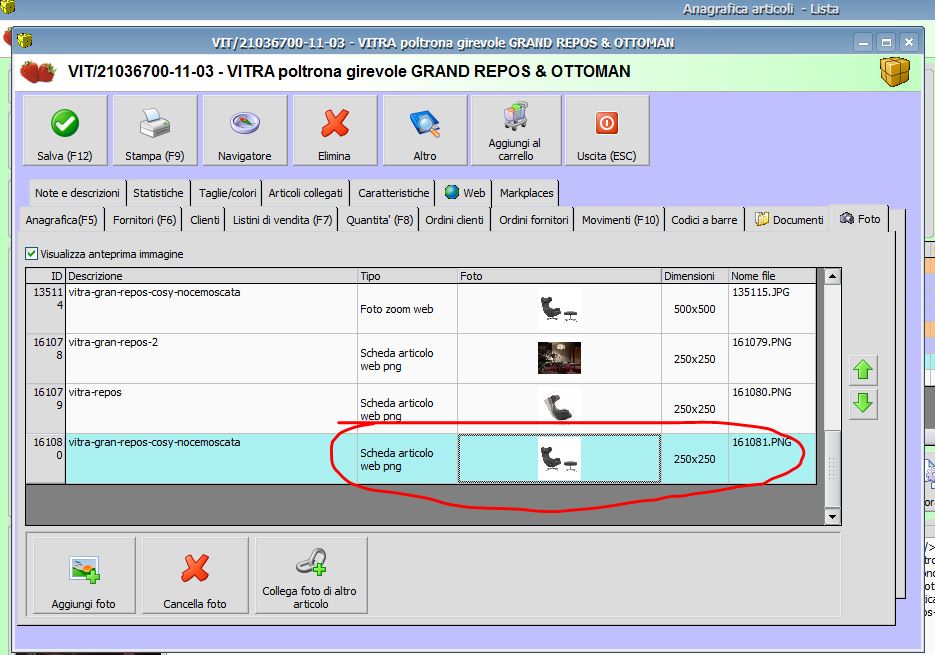Open the Caratteristiche tab
This screenshot has width=935, height=655.
tap(394, 193)
